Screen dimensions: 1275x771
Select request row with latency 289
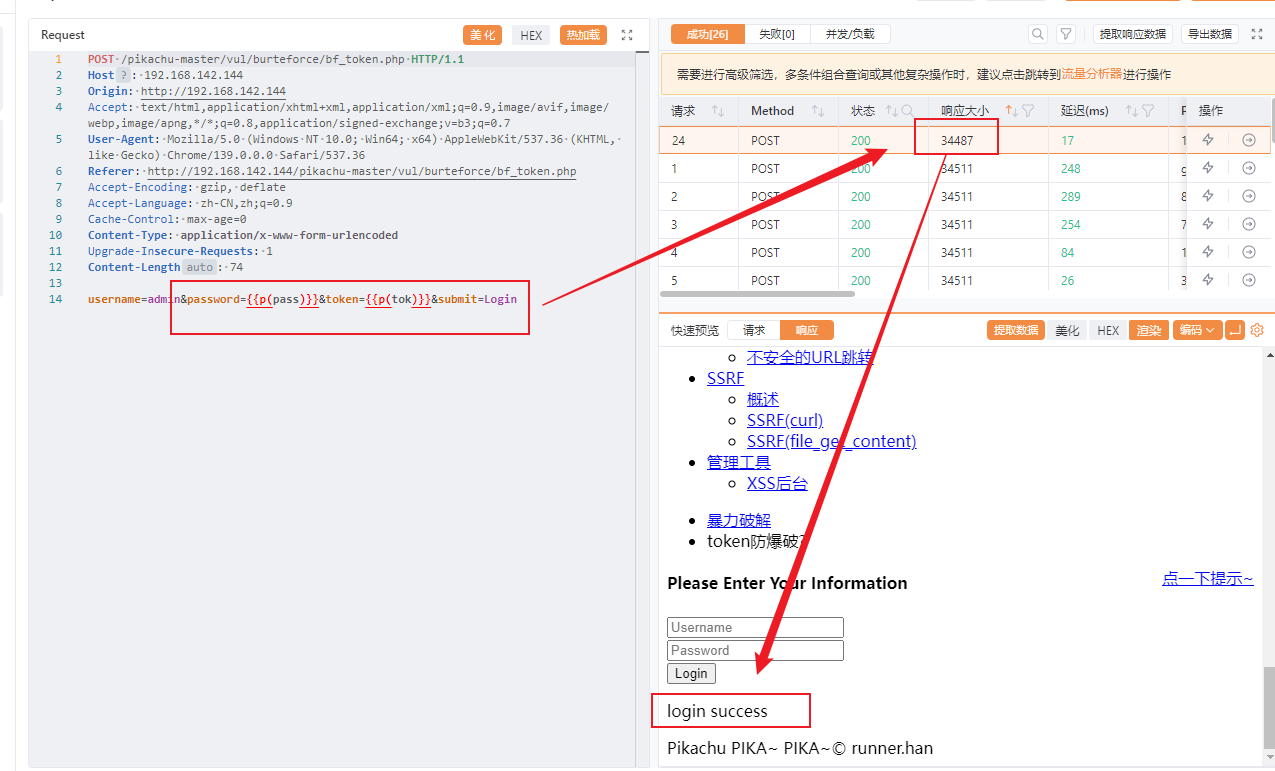pyautogui.click(x=966, y=196)
